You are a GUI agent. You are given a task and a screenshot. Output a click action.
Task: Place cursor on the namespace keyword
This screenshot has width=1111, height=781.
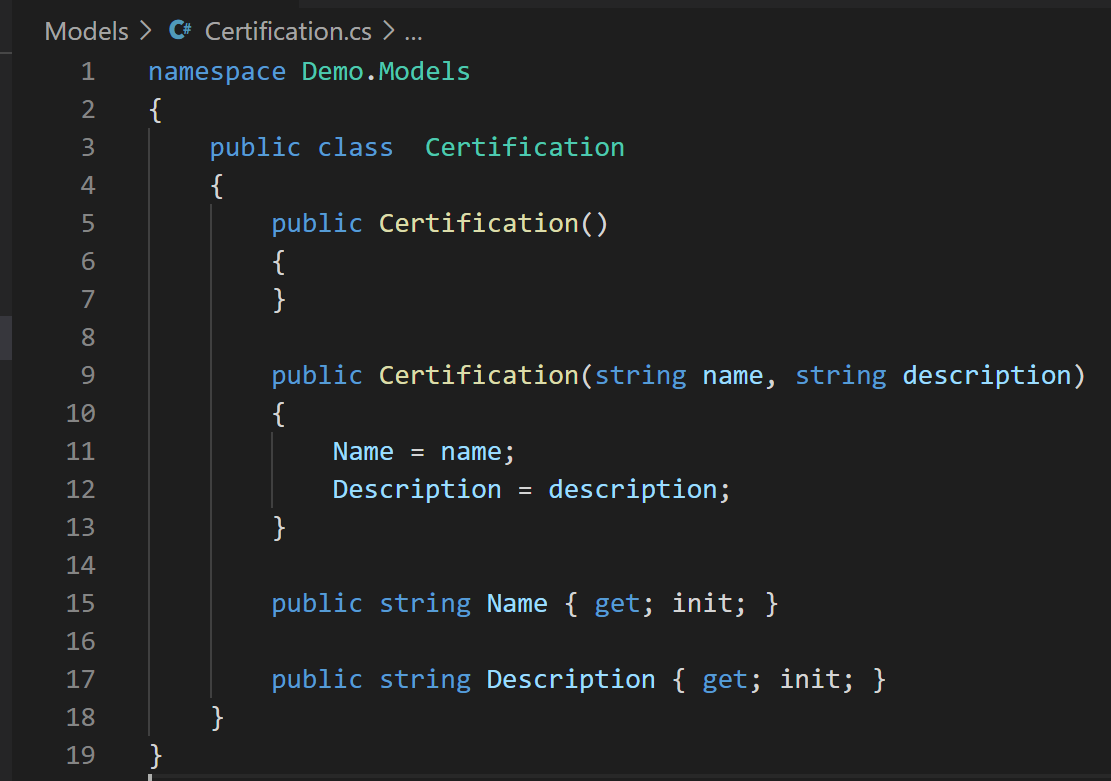point(216,71)
